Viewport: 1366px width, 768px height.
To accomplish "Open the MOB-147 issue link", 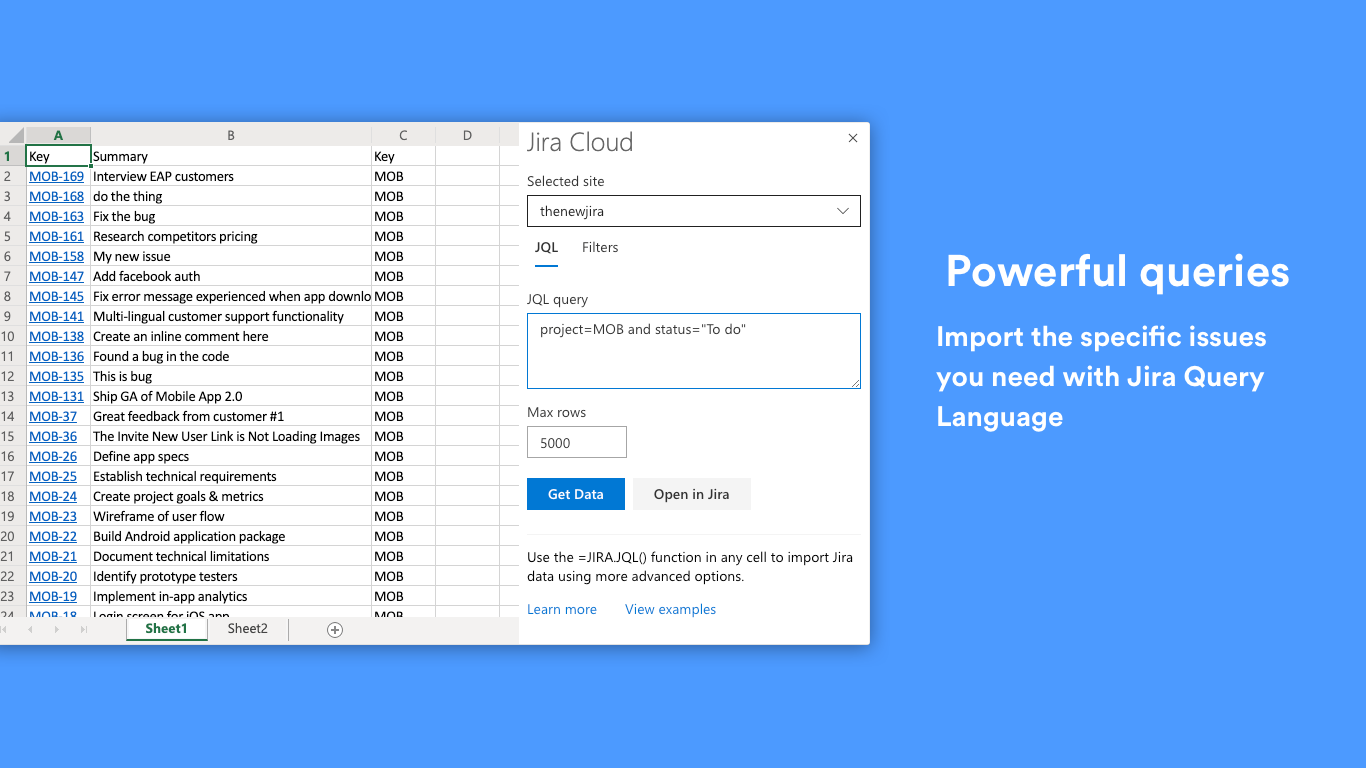I will coord(56,276).
